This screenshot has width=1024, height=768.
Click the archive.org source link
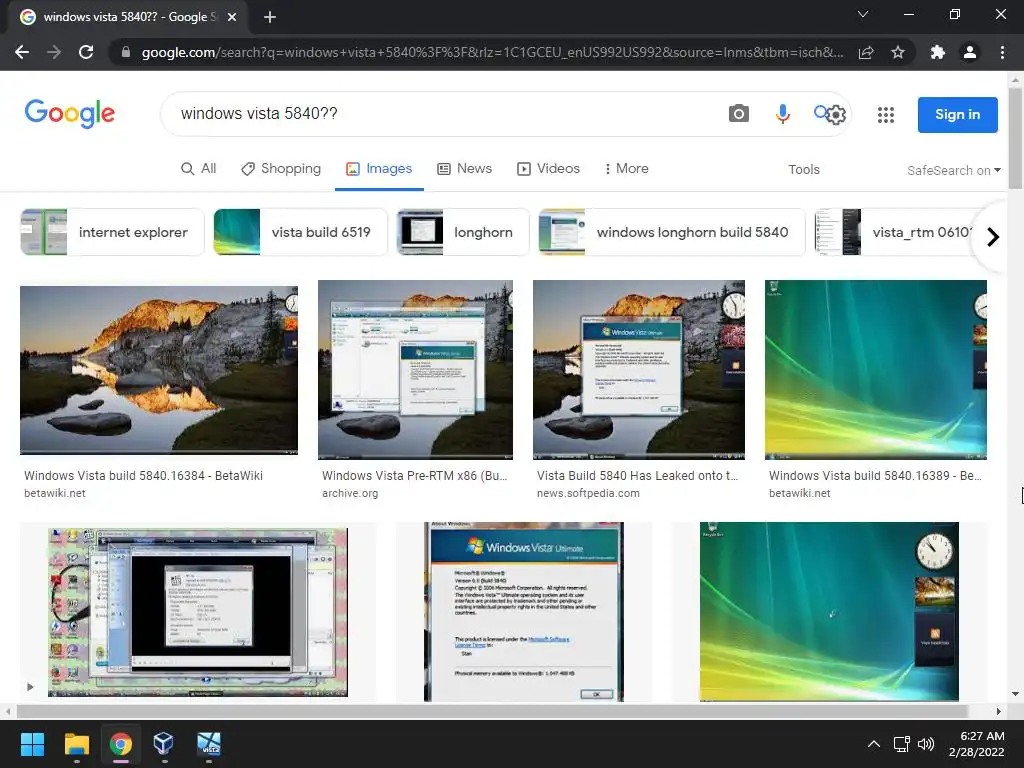350,493
